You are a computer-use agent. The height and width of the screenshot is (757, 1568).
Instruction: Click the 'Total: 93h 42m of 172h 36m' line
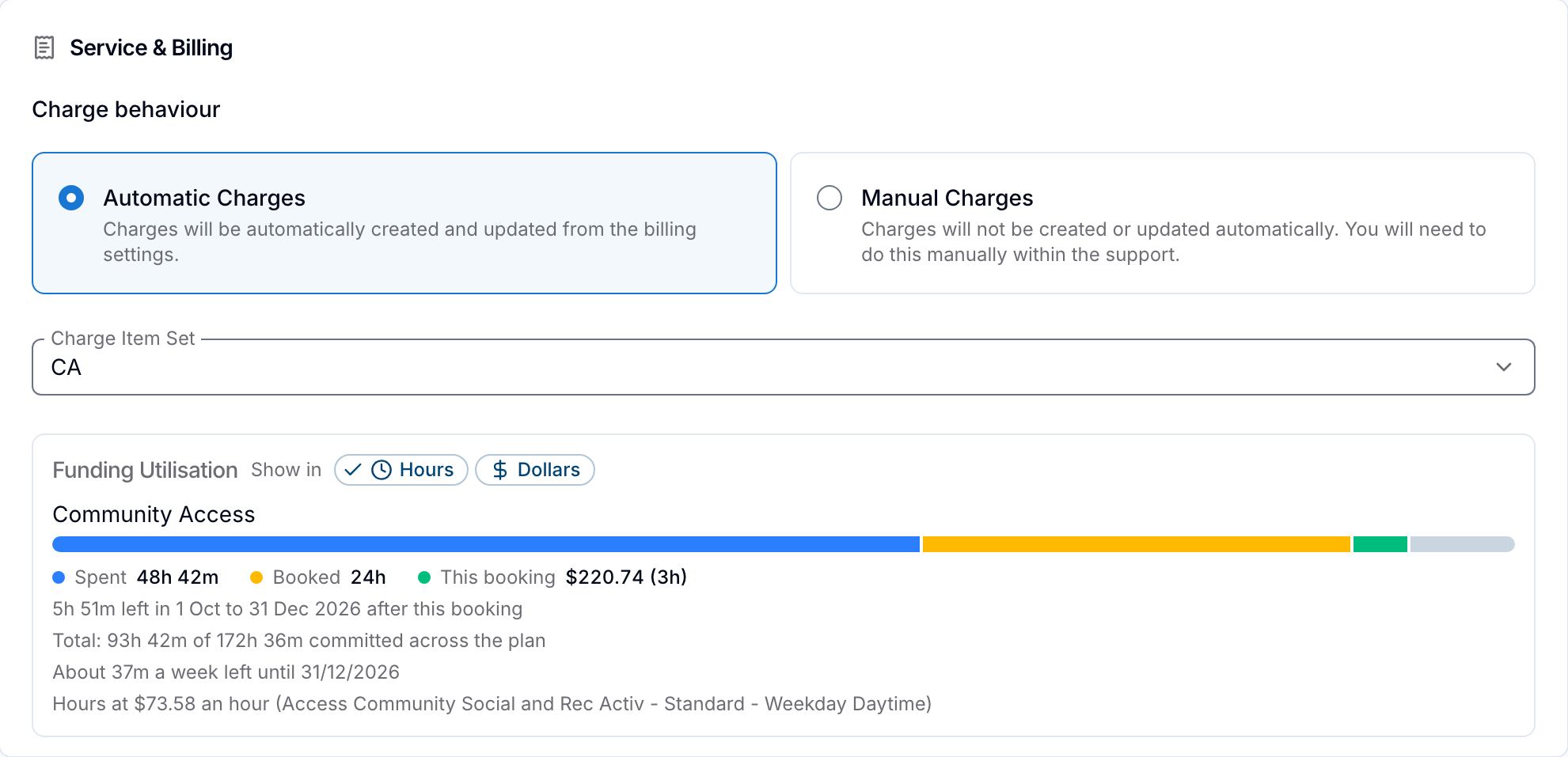[299, 641]
